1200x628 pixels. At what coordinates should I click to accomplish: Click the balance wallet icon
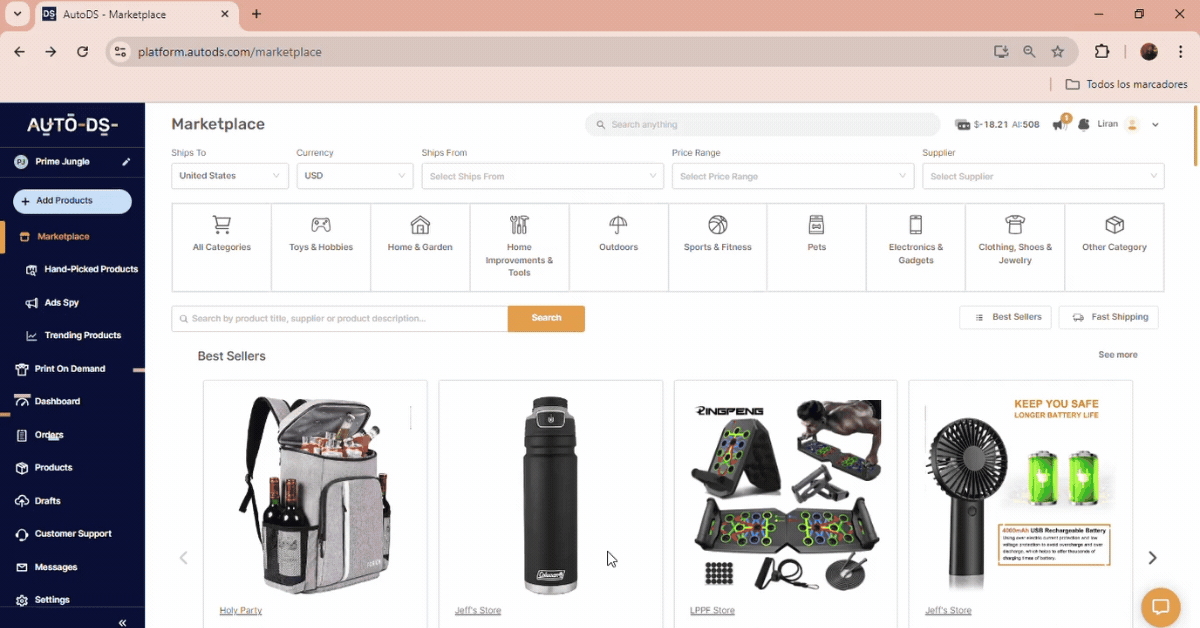[x=963, y=125]
